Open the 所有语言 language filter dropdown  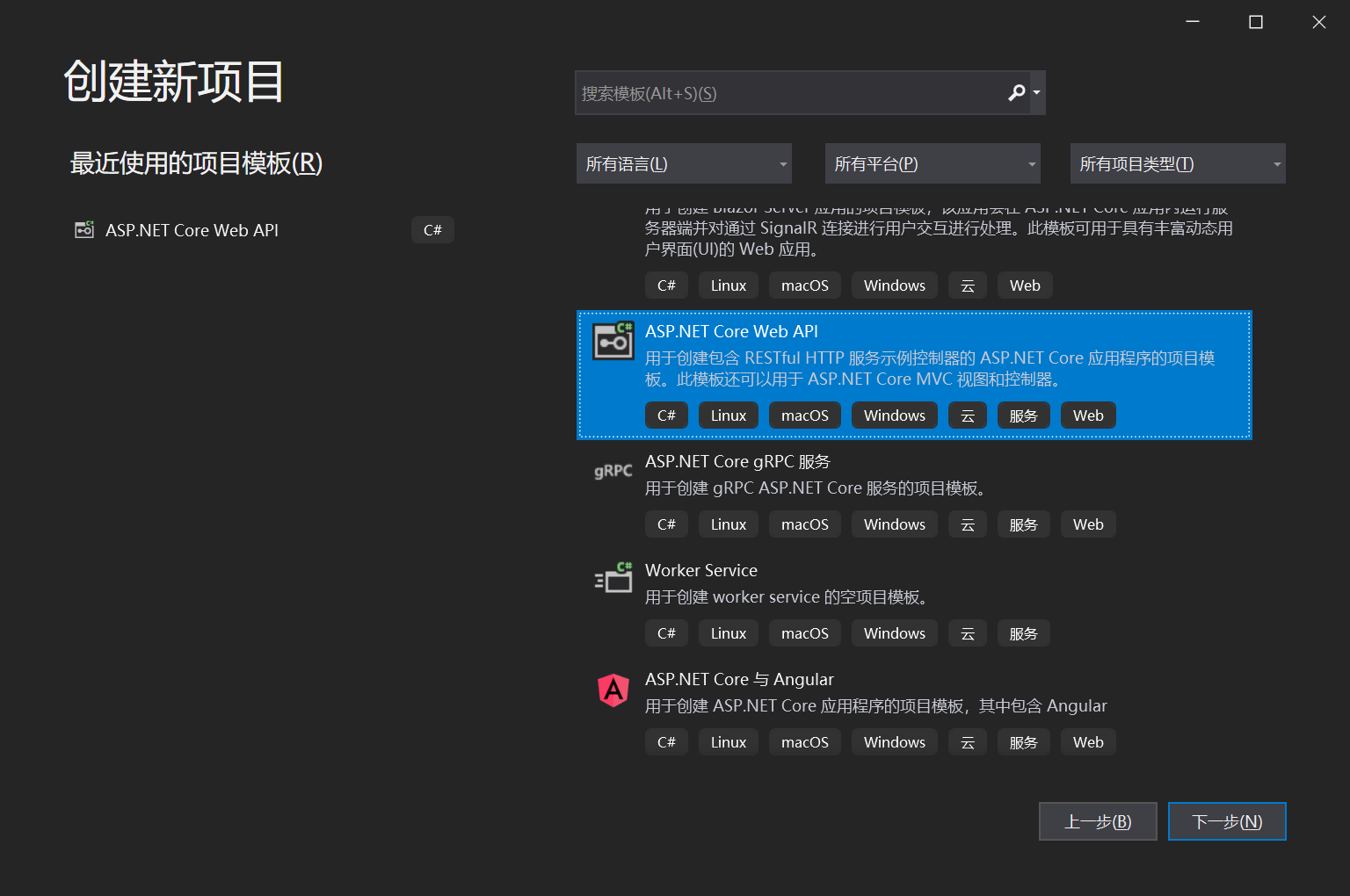click(684, 163)
